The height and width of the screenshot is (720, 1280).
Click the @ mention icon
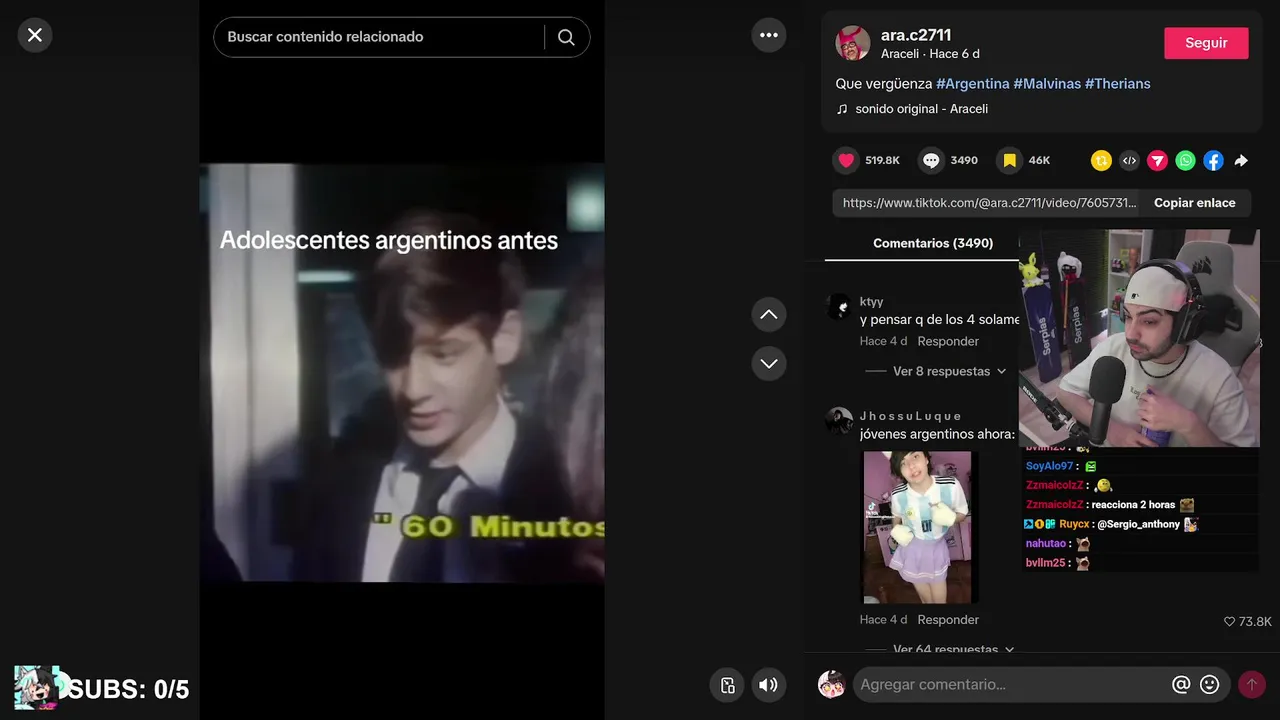[x=1181, y=685]
